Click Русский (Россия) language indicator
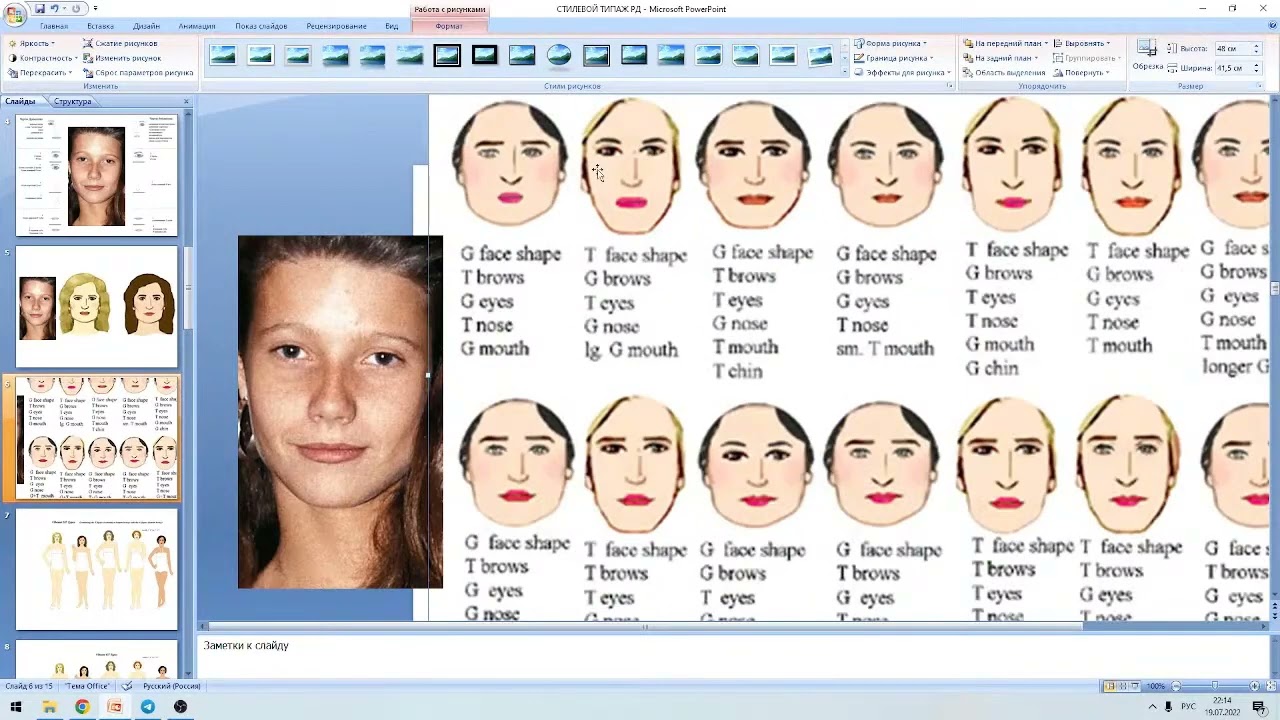Screen dimensions: 1280x720 171,686
